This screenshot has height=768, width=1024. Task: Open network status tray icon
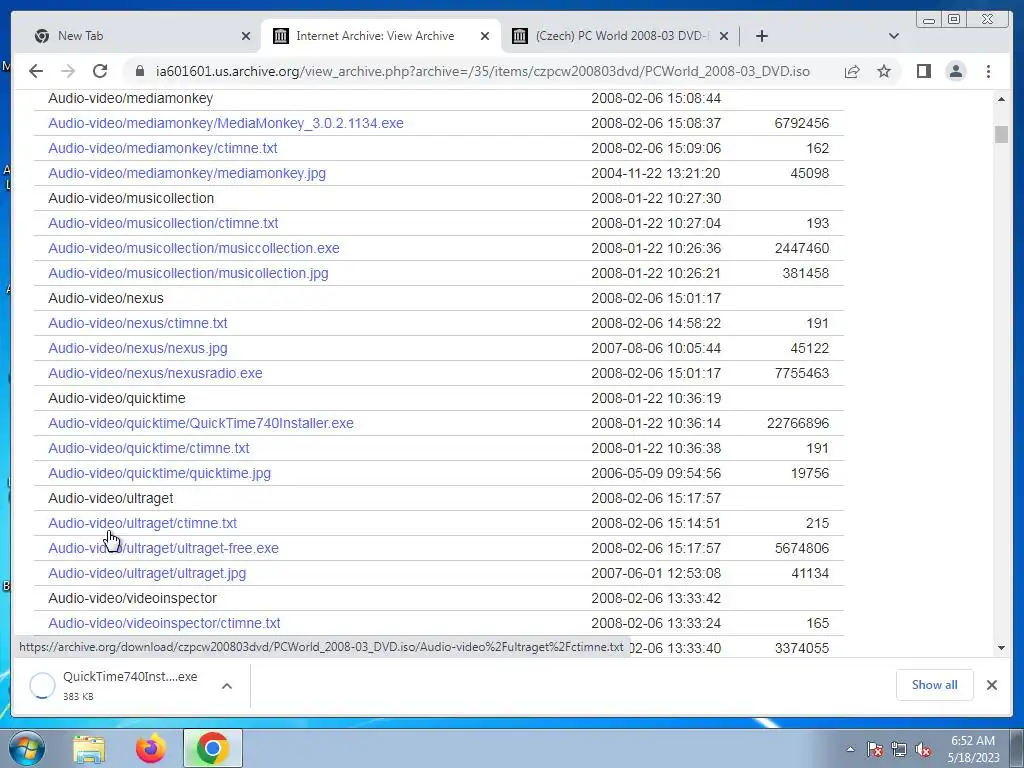click(x=899, y=750)
